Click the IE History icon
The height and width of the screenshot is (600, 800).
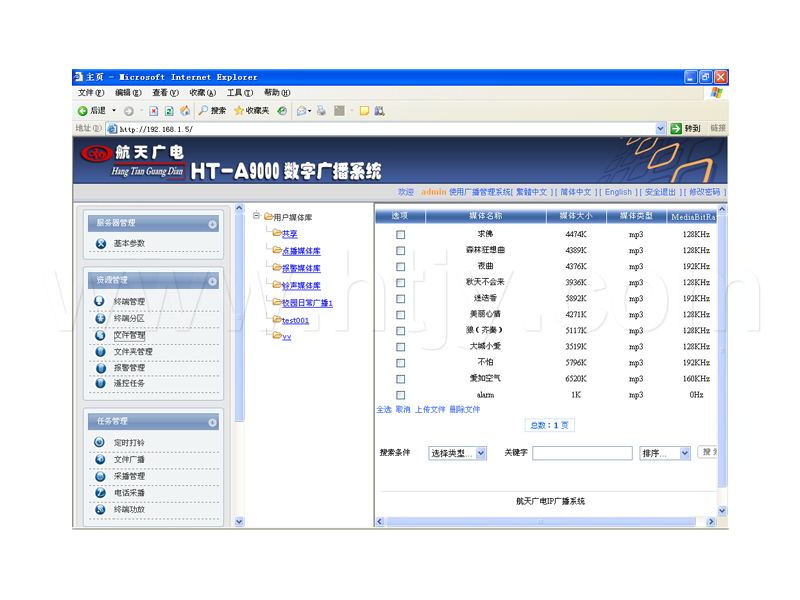[282, 111]
